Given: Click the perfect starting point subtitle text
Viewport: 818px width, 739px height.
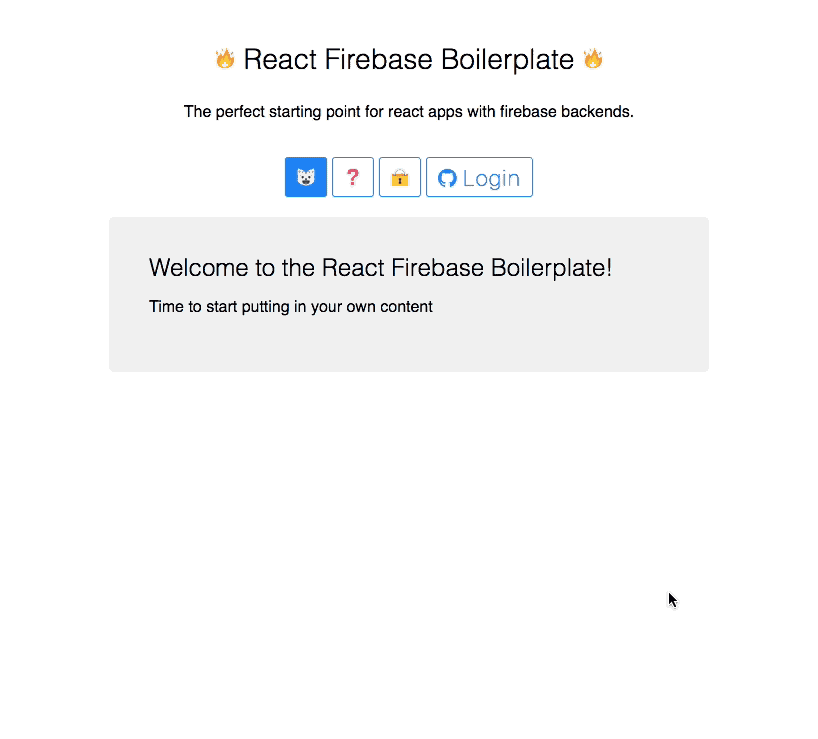Looking at the screenshot, I should click(408, 112).
